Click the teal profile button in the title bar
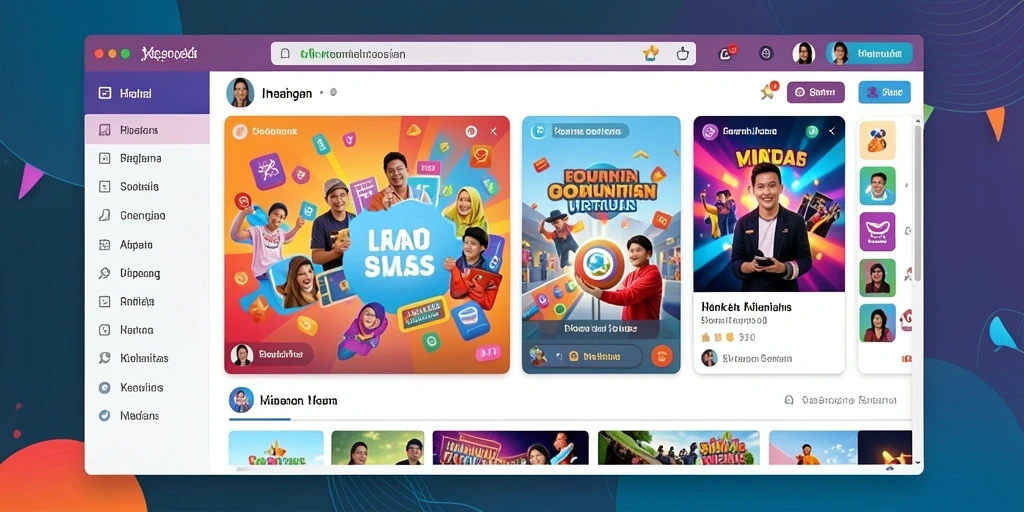 pos(869,54)
